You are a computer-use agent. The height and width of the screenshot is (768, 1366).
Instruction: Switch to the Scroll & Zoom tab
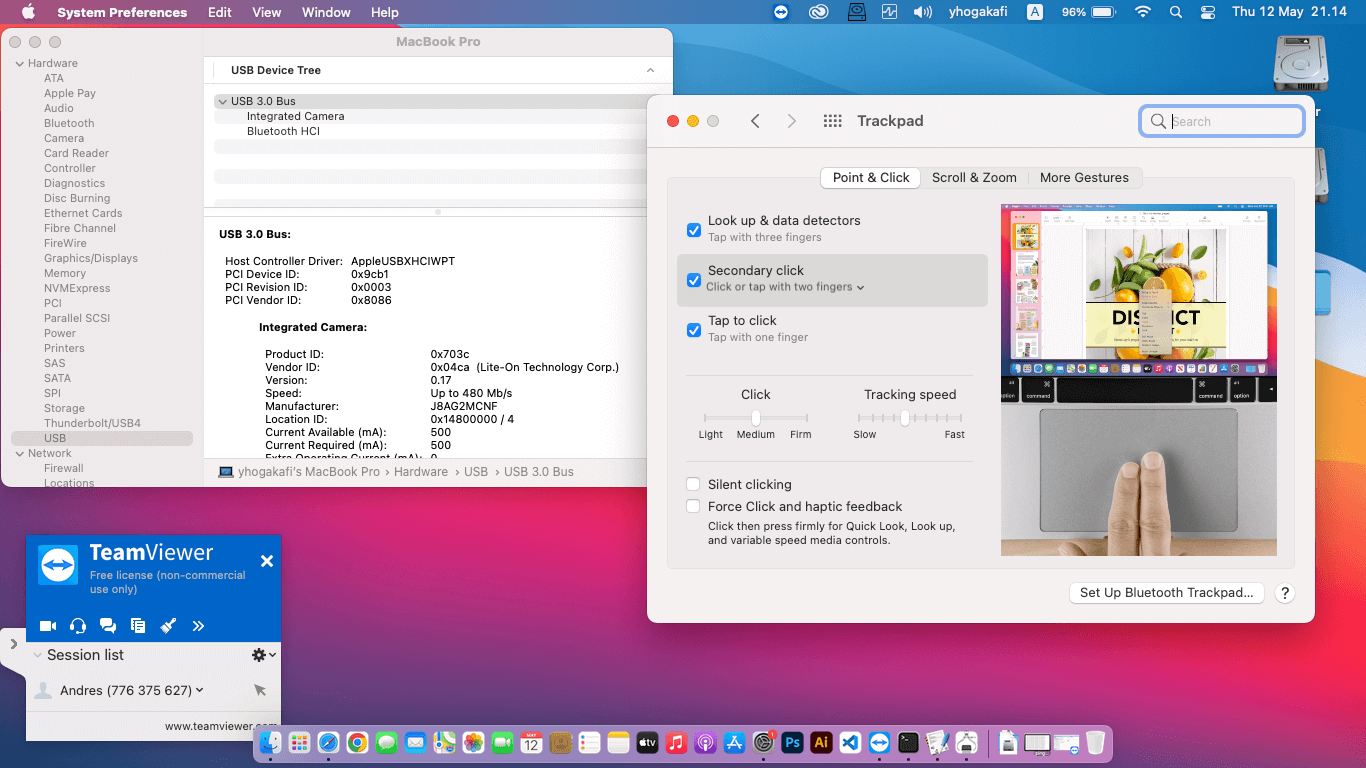974,178
